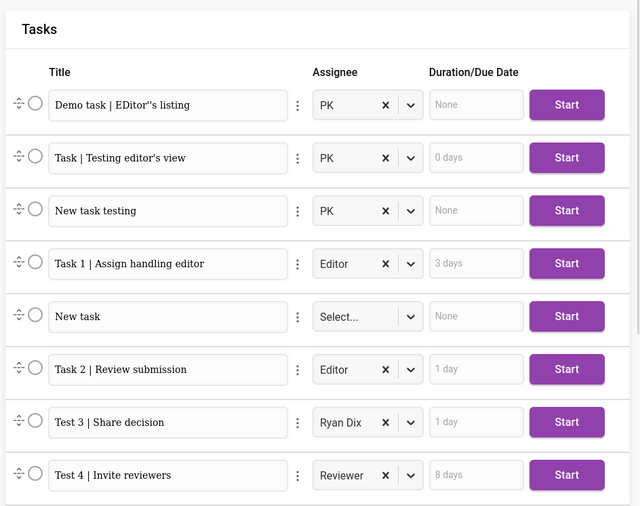Viewport: 640px width, 506px height.
Task: Open assignee dropdown arrow on Task 1 row
Action: point(410,264)
